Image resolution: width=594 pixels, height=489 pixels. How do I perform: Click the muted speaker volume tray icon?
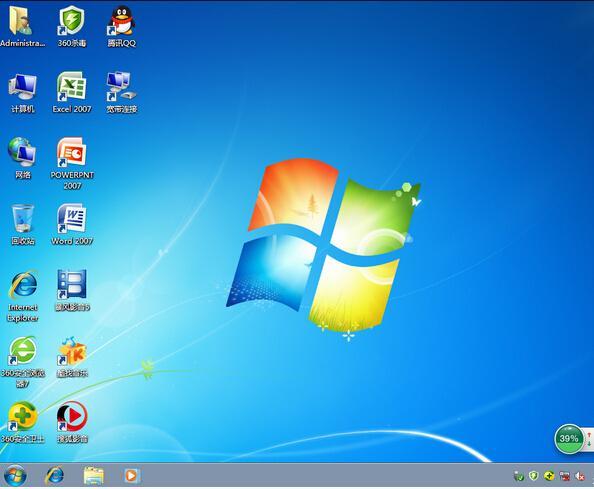point(580,476)
